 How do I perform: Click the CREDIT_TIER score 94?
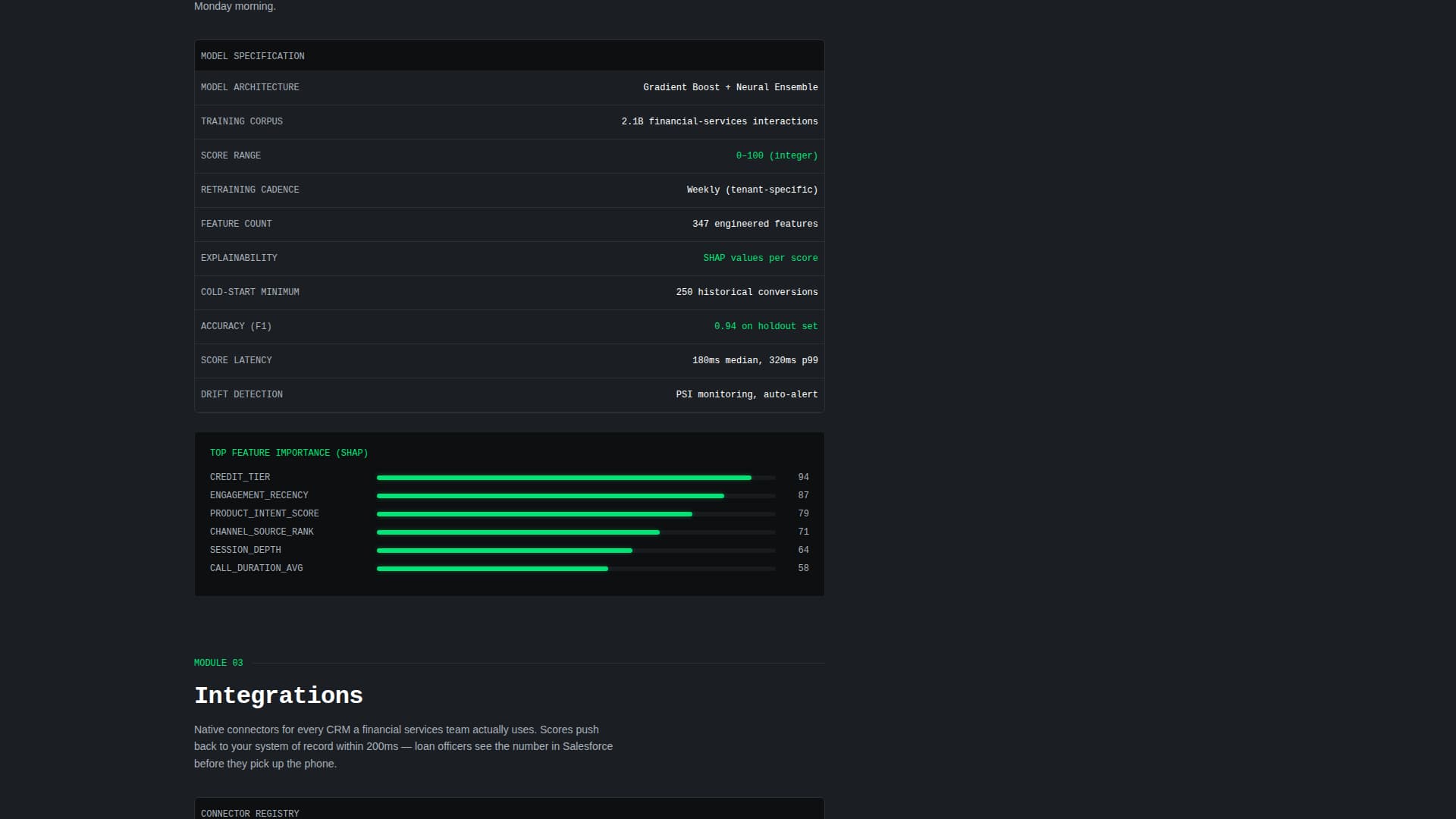[803, 477]
